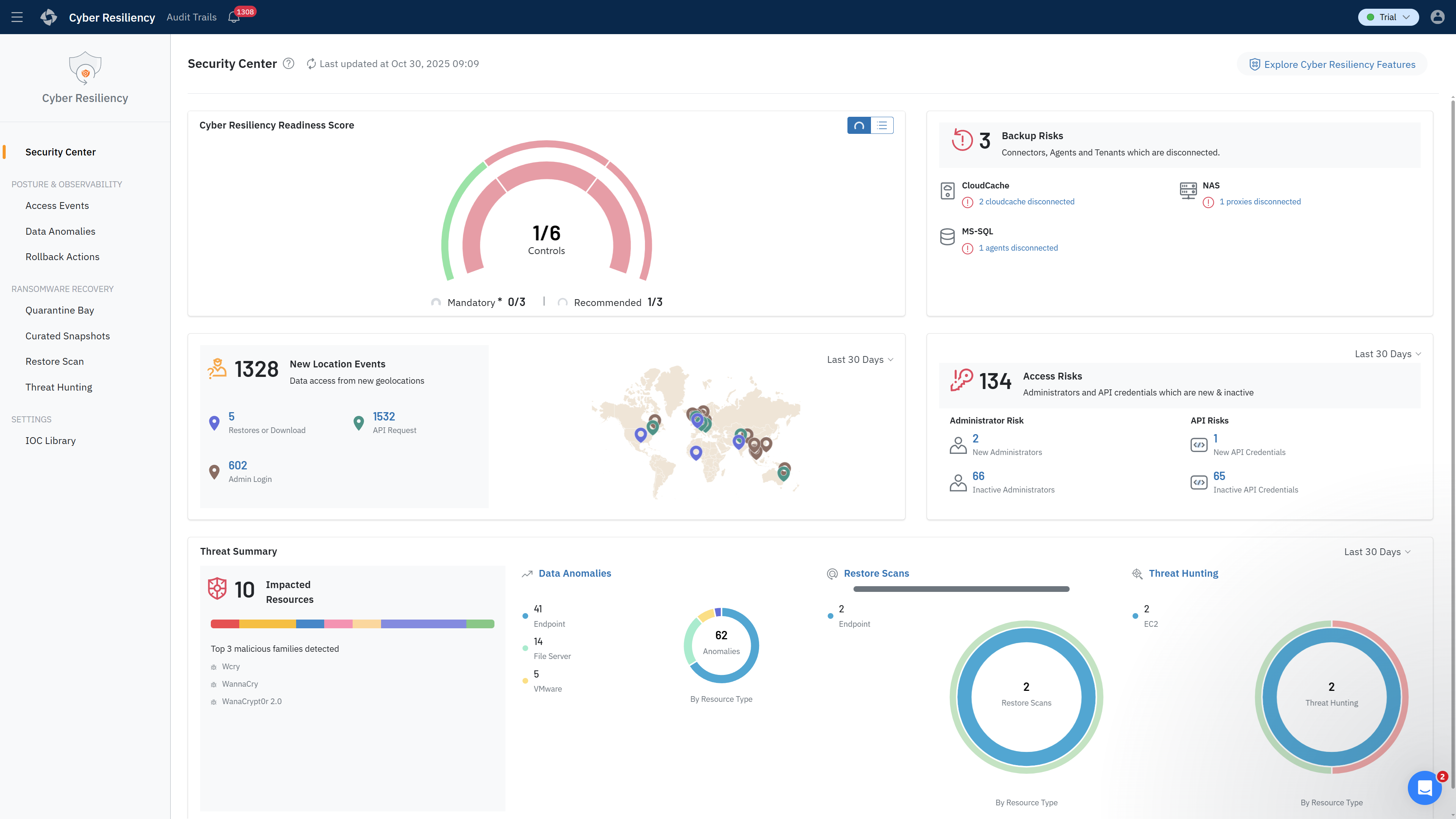Open the chat support bubble icon
Screen dimensions: 1456x819
click(1425, 788)
